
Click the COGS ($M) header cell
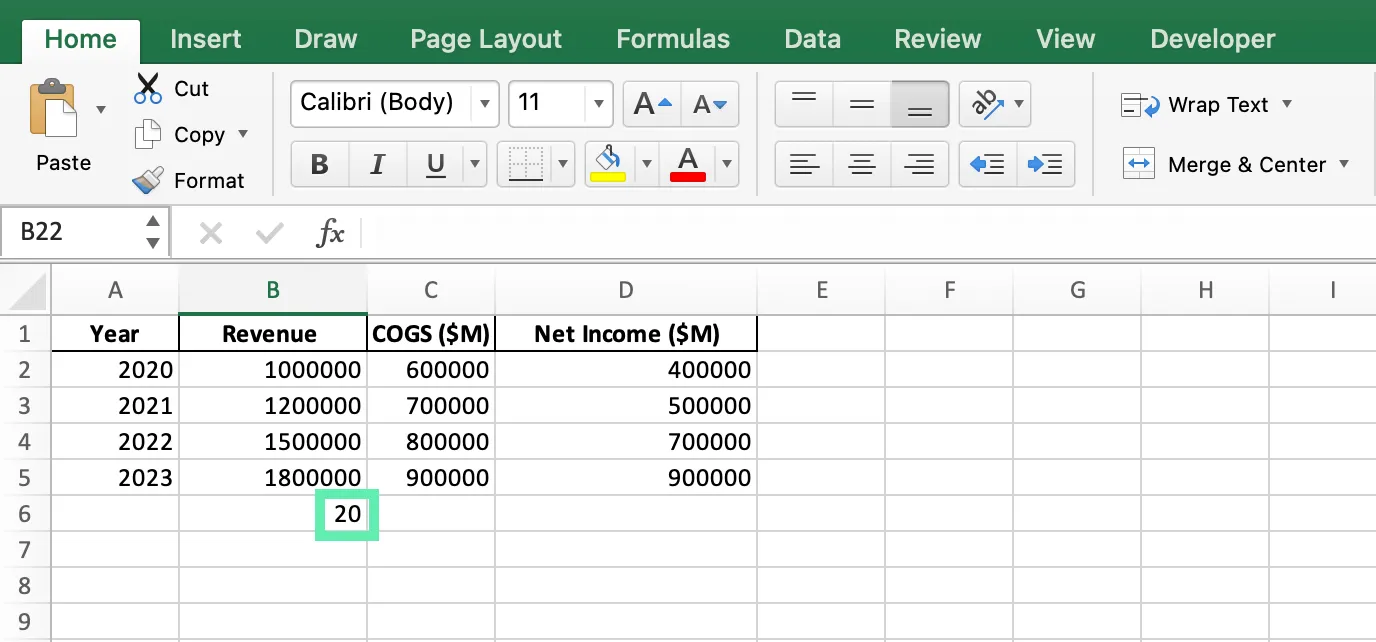pos(431,334)
